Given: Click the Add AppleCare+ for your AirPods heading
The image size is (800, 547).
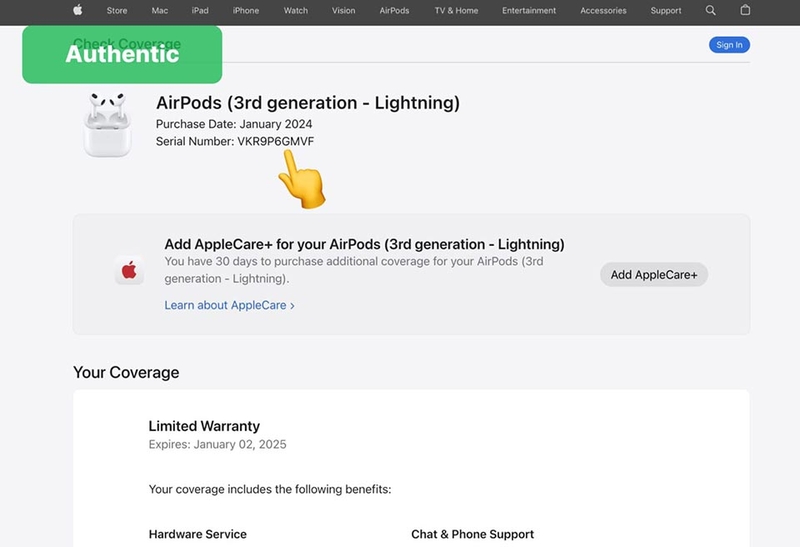Looking at the screenshot, I should [364, 244].
